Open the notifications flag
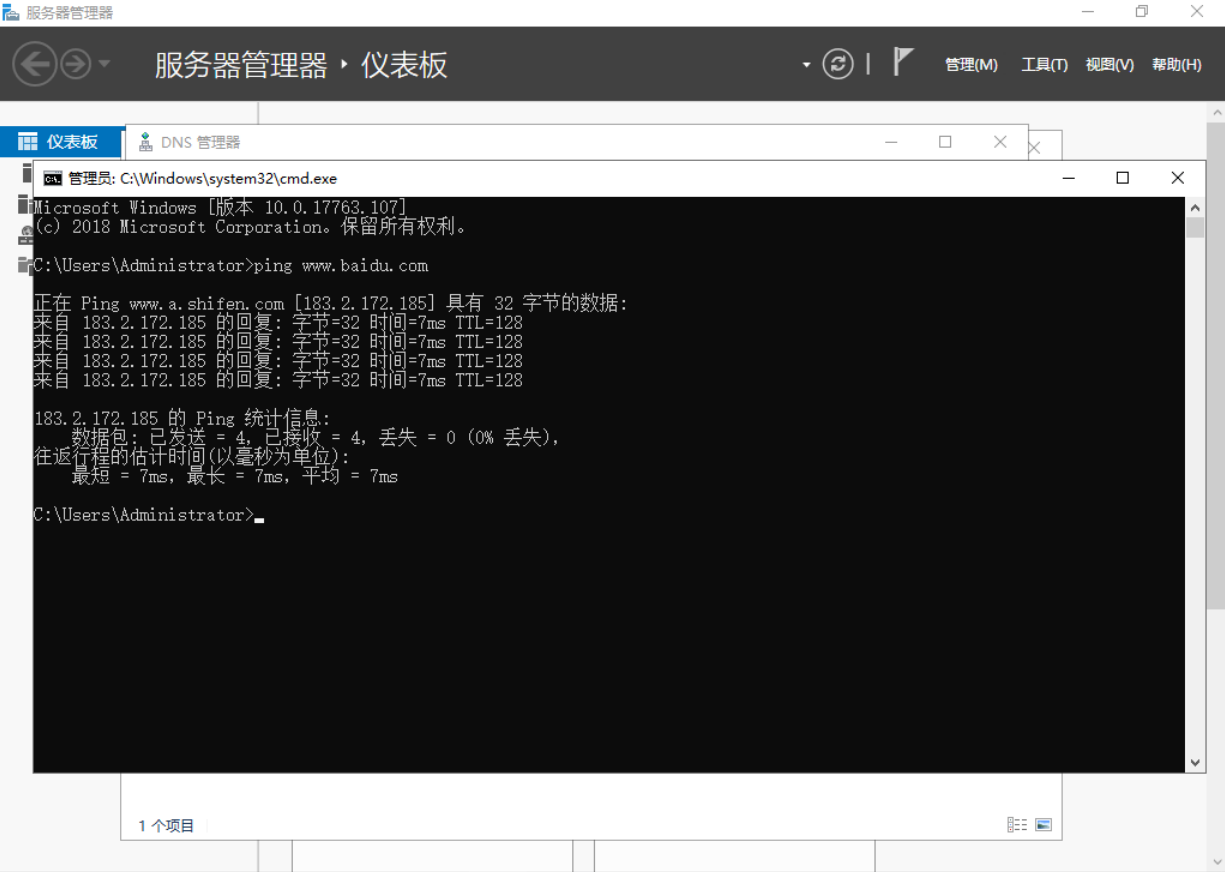The width and height of the screenshot is (1225, 872). coord(901,60)
